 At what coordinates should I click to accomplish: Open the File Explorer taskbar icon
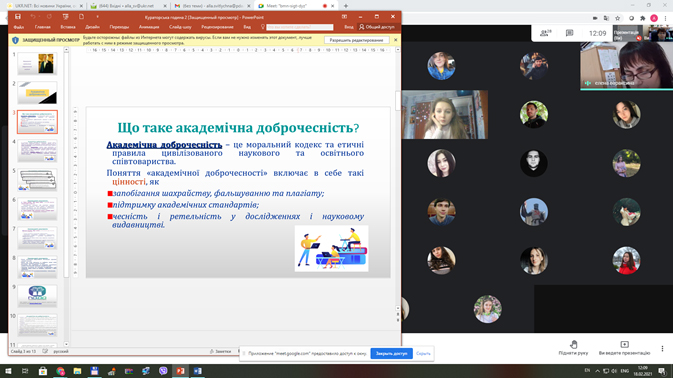pos(77,371)
